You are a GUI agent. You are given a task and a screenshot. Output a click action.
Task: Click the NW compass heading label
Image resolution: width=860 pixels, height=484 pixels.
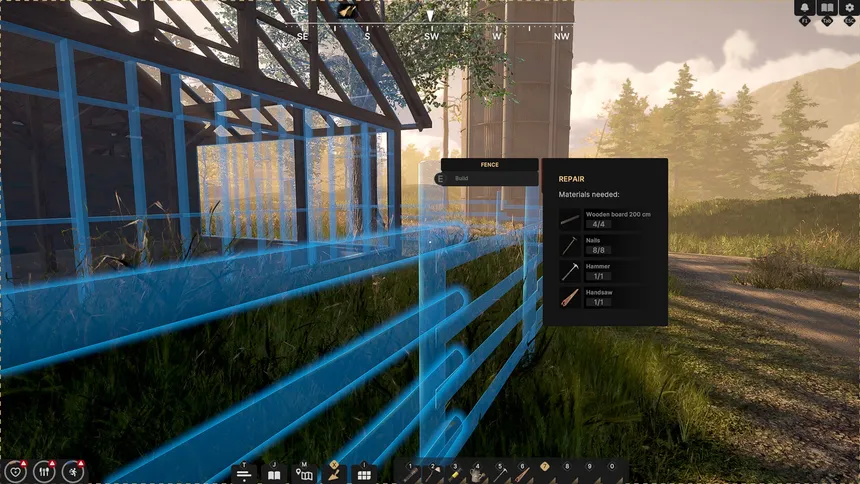pos(562,36)
